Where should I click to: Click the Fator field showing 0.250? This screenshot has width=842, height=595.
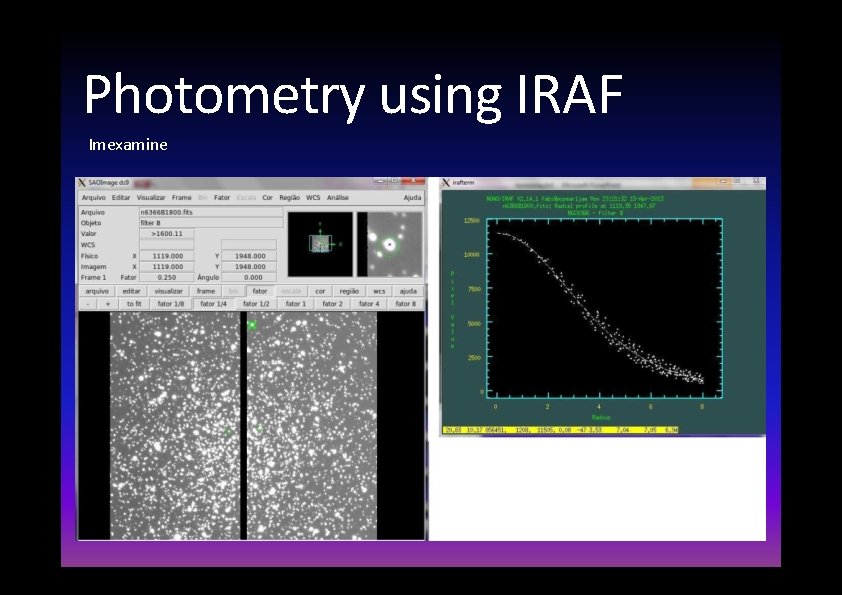tap(167, 278)
